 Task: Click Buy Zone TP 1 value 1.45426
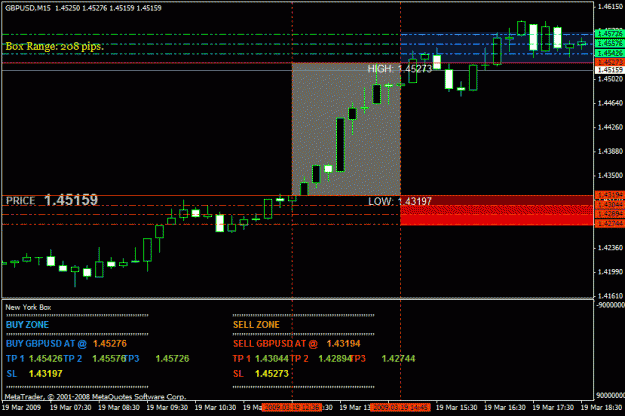45,359
